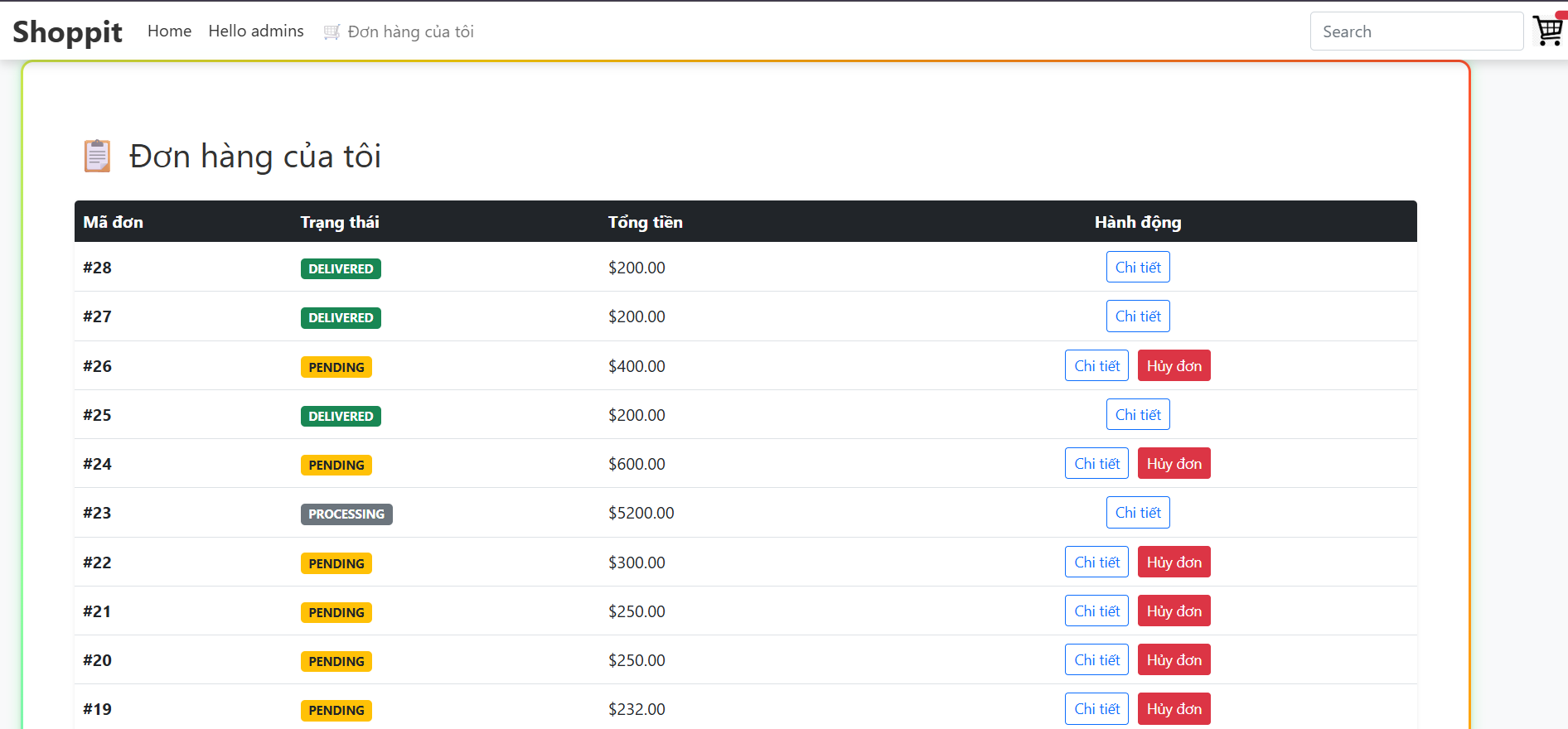Click the small cart icon in navbar
Image resolution: width=1568 pixels, height=729 pixels.
(332, 31)
